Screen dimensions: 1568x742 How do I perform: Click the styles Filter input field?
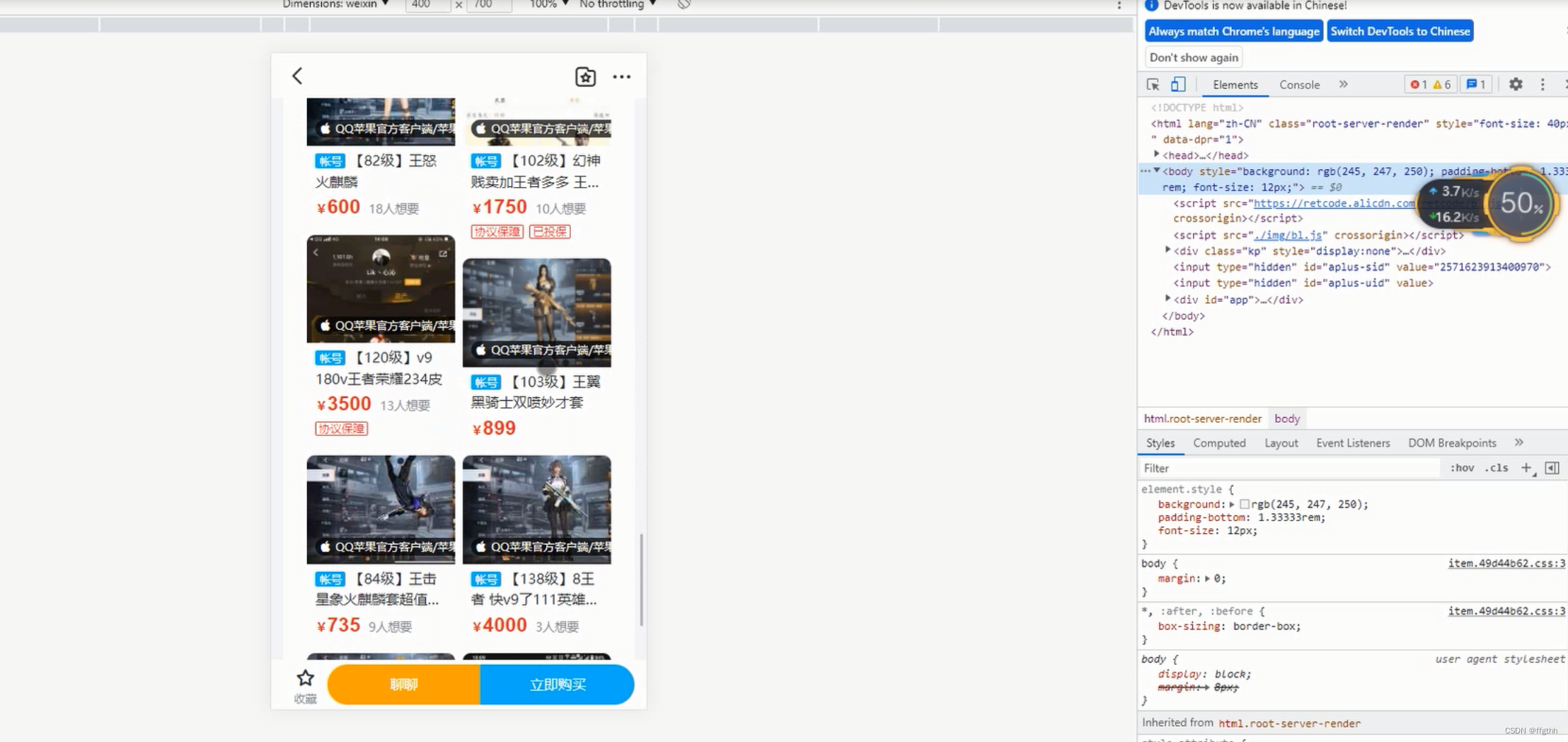(1288, 468)
